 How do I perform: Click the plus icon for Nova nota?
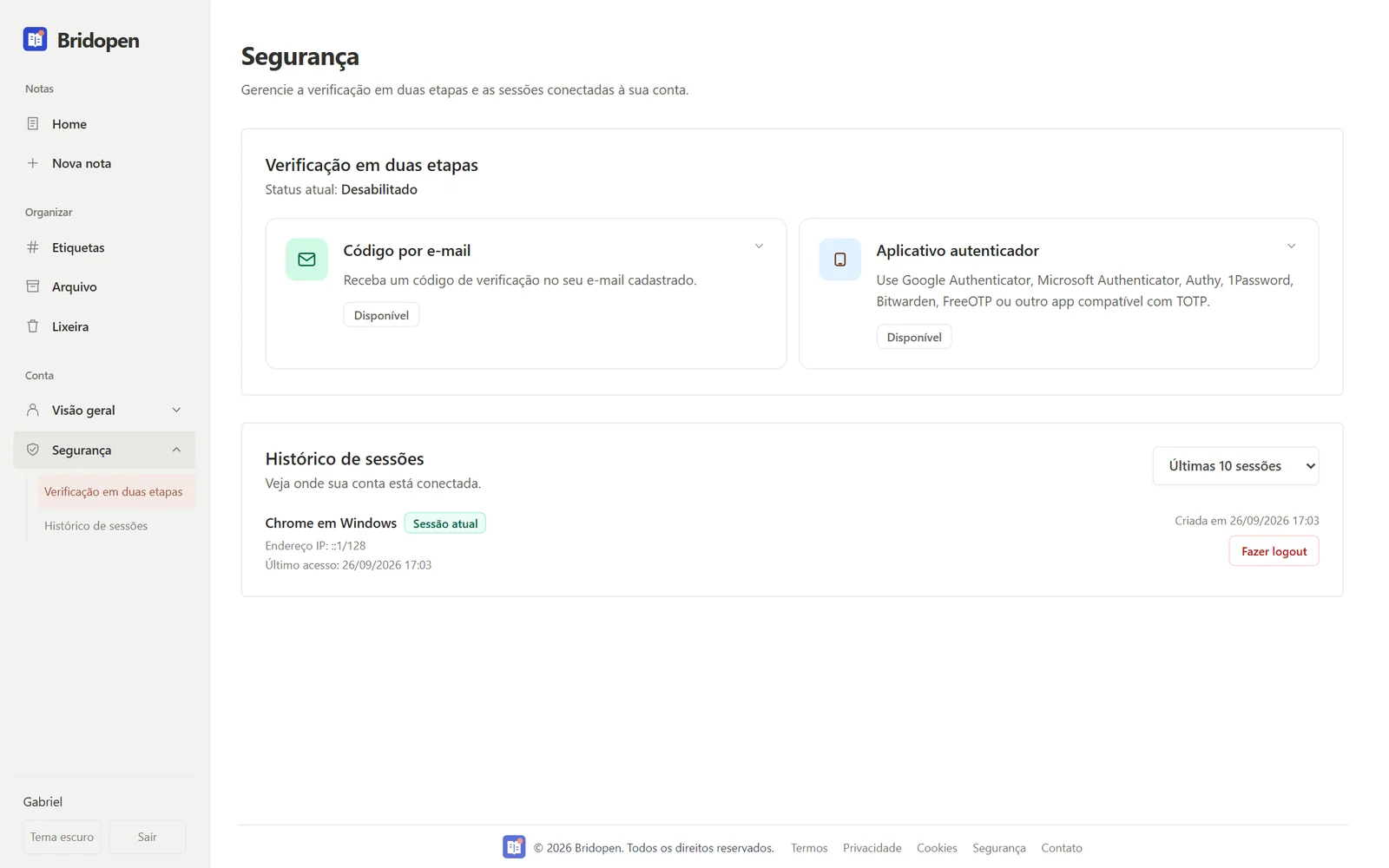33,163
